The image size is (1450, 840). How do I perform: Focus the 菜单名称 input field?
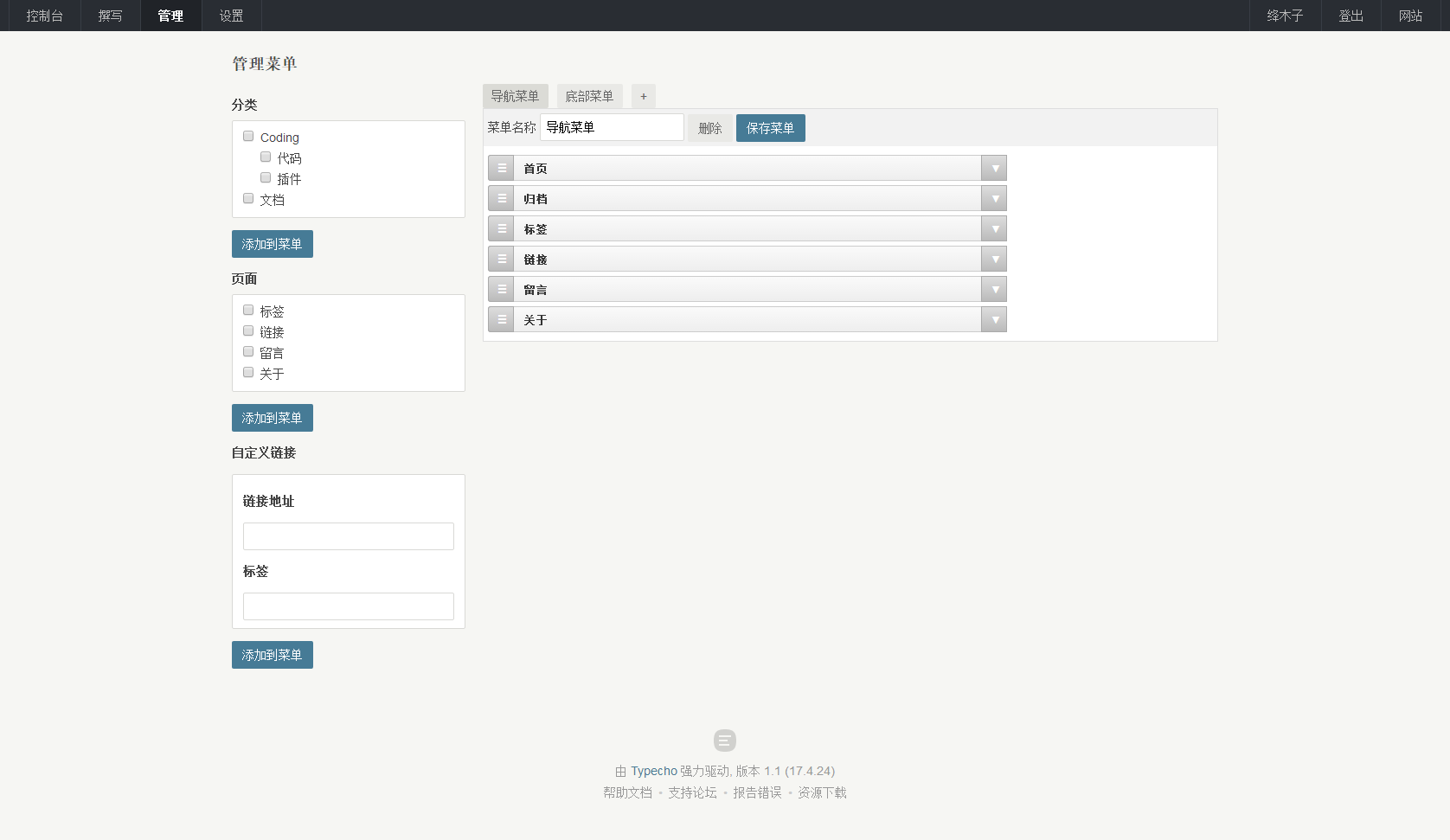point(612,127)
